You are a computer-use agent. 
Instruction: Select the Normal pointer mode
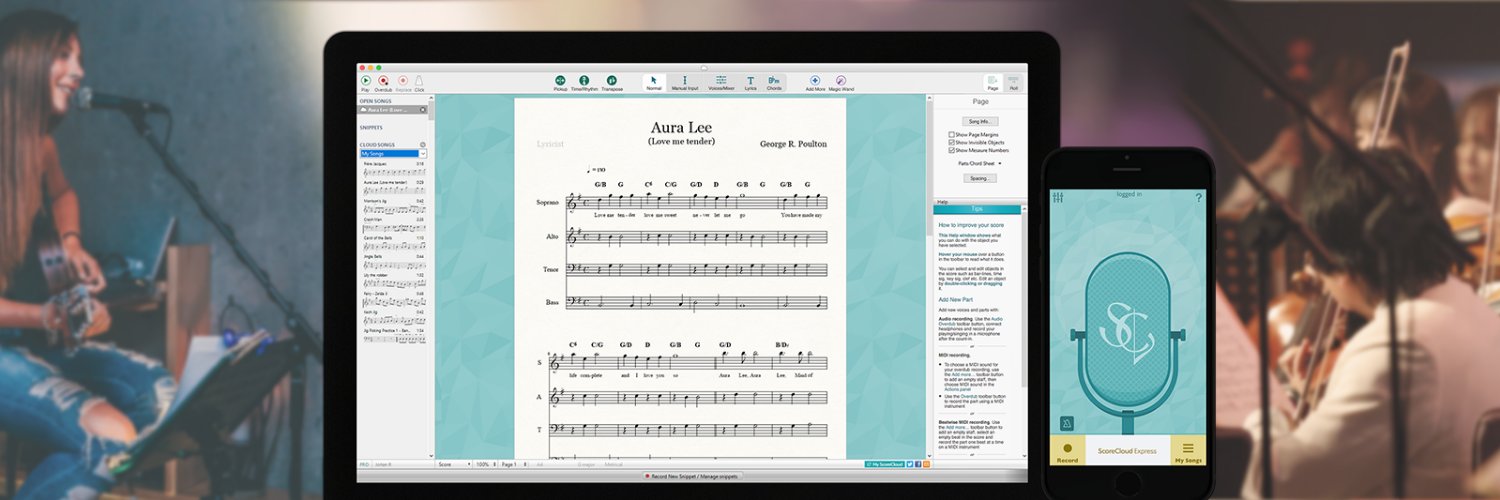(654, 82)
